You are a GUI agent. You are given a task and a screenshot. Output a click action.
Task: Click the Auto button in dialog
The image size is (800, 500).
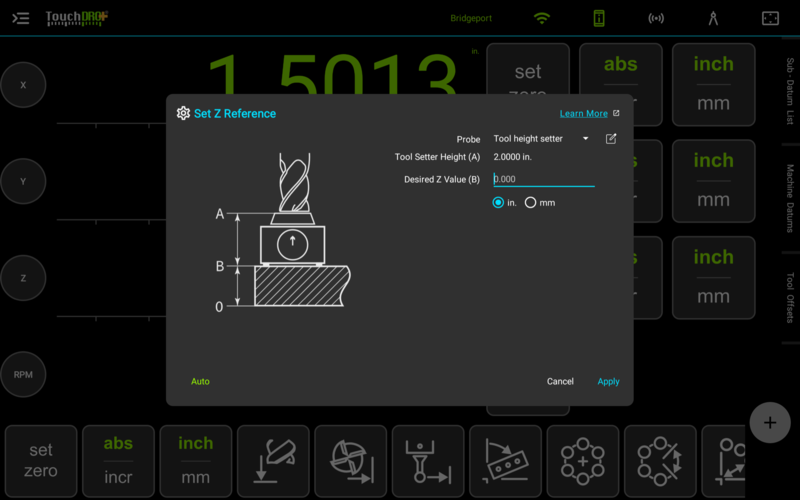coord(200,381)
